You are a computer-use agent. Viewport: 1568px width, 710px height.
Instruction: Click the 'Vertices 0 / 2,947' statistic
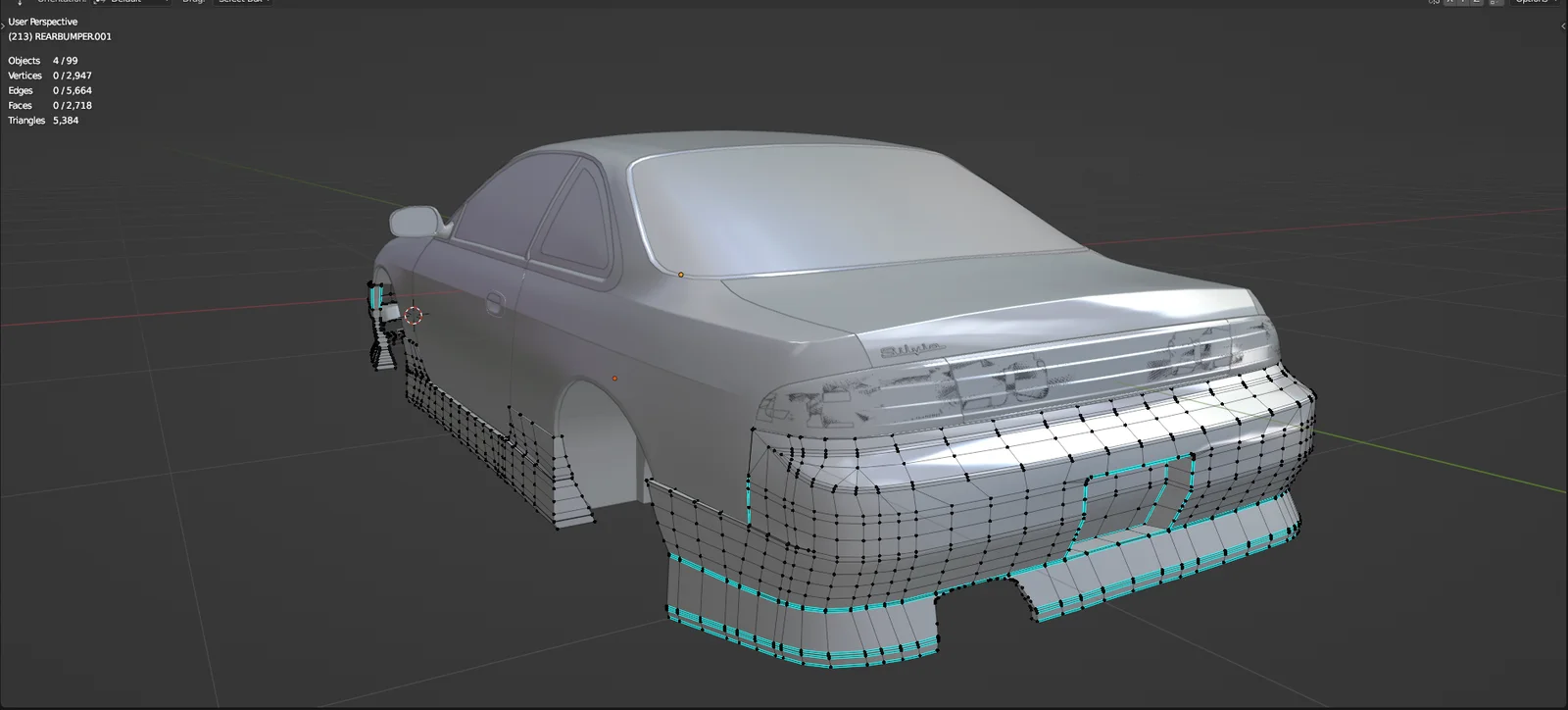click(x=50, y=76)
